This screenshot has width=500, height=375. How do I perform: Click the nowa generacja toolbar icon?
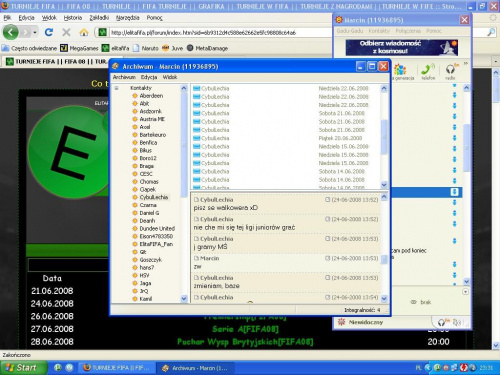[x=402, y=72]
